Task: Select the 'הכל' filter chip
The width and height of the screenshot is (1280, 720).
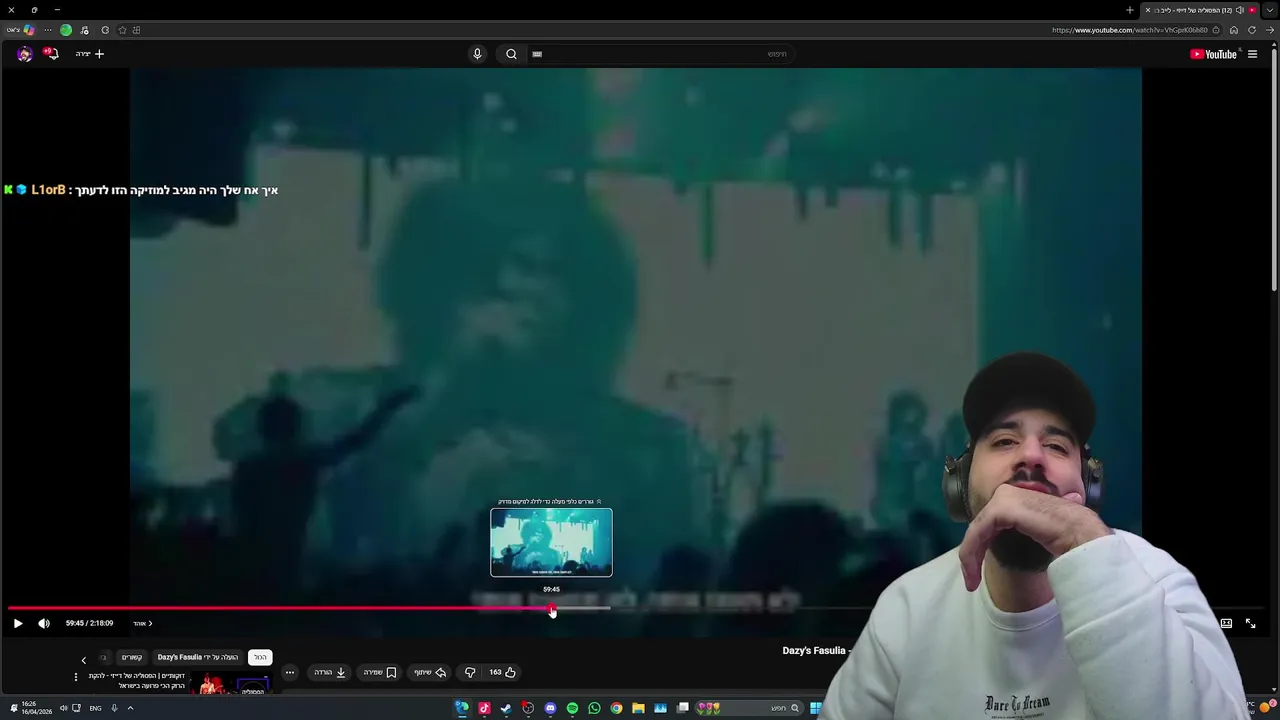Action: coord(260,657)
